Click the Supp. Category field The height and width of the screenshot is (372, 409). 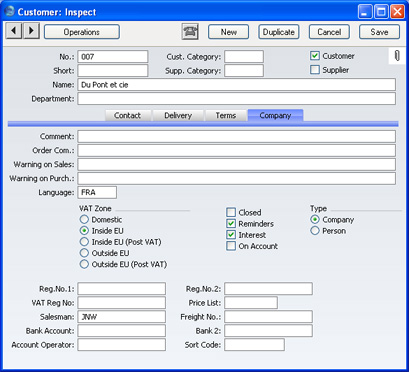244,71
